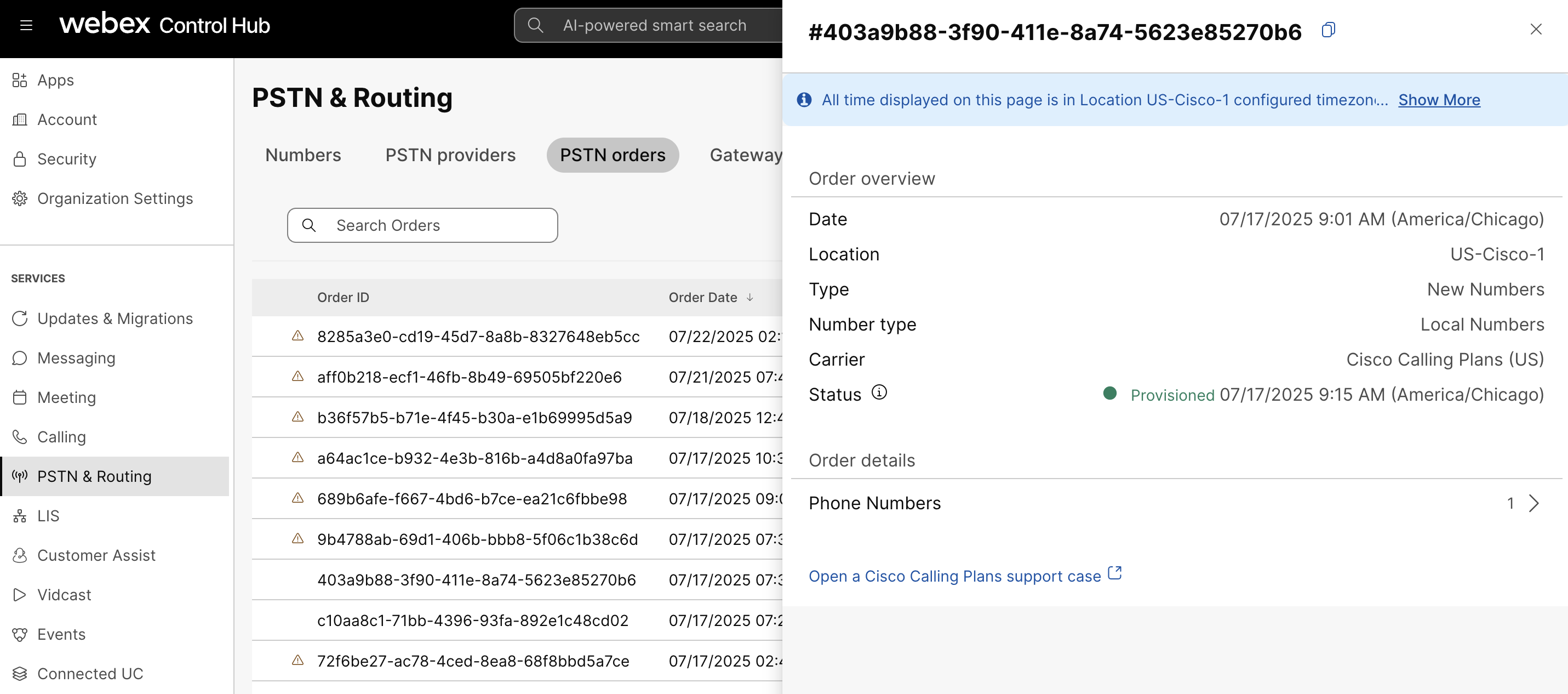The width and height of the screenshot is (1568, 694).
Task: Click the US-Cisco-1 location value
Action: (x=1497, y=254)
